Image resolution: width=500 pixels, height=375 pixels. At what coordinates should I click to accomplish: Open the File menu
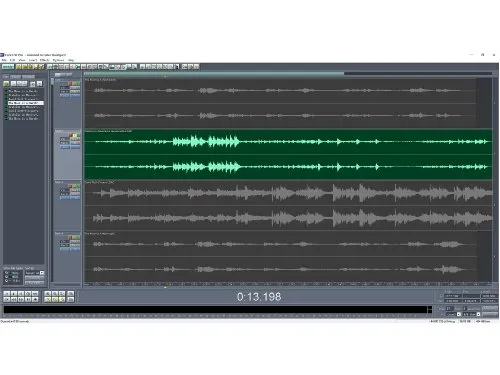click(x=4, y=60)
